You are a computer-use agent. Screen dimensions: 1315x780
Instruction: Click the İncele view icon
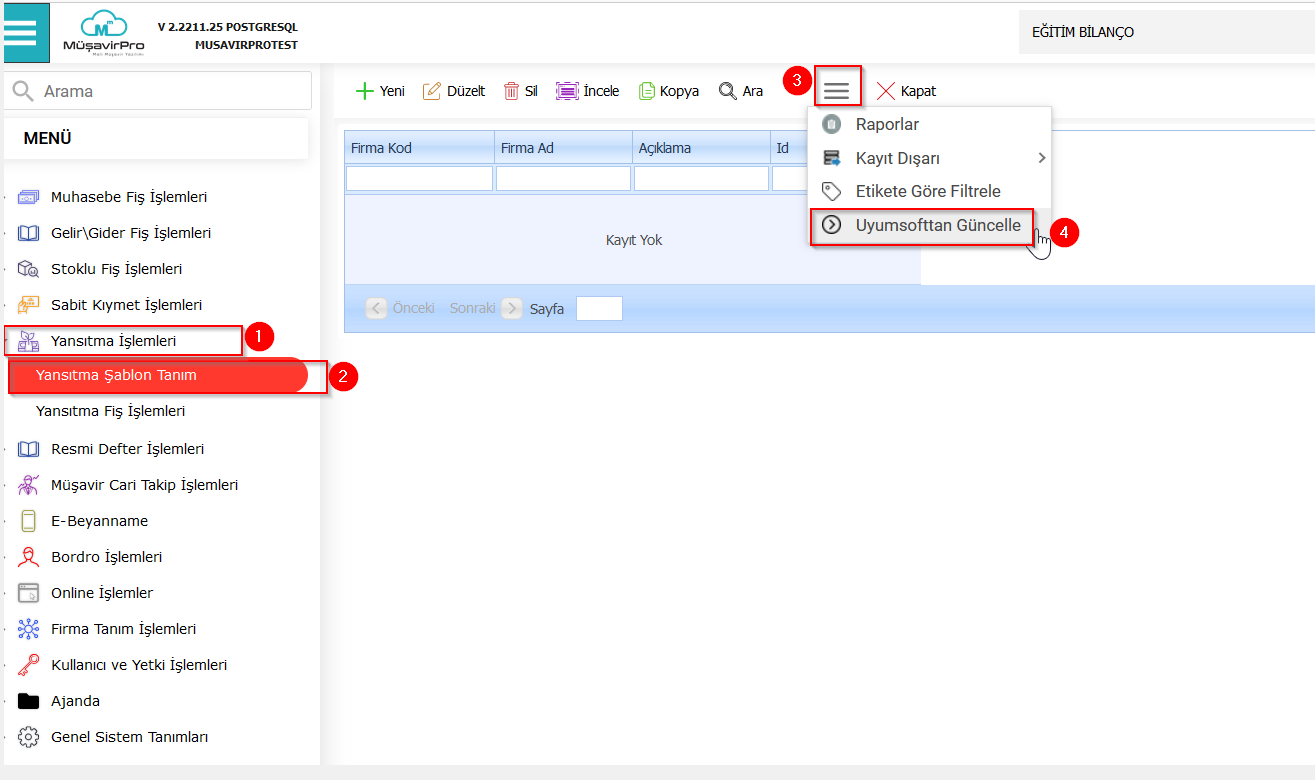point(567,91)
